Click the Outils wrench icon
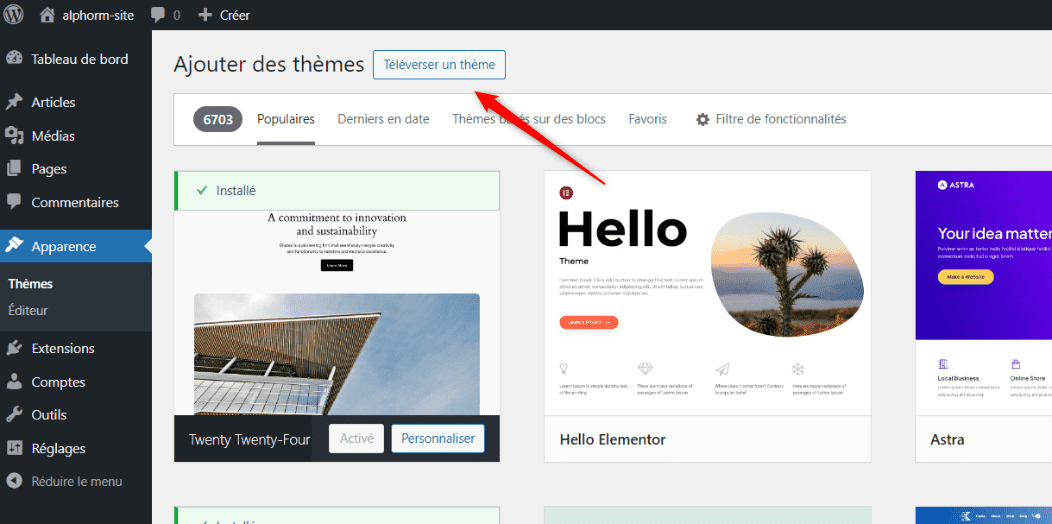The width and height of the screenshot is (1052, 524). (x=14, y=415)
